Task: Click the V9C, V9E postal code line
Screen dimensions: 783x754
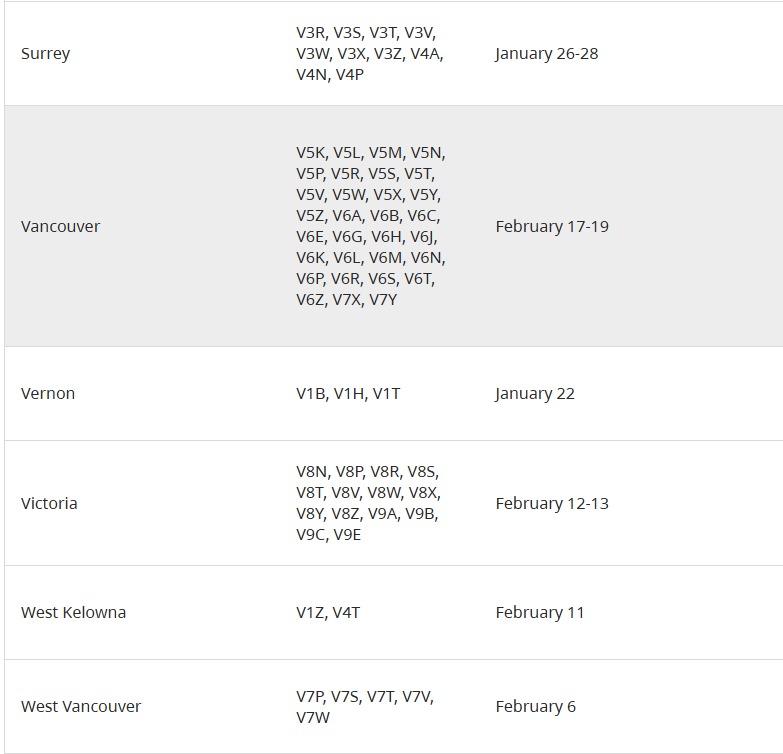Action: (x=328, y=535)
